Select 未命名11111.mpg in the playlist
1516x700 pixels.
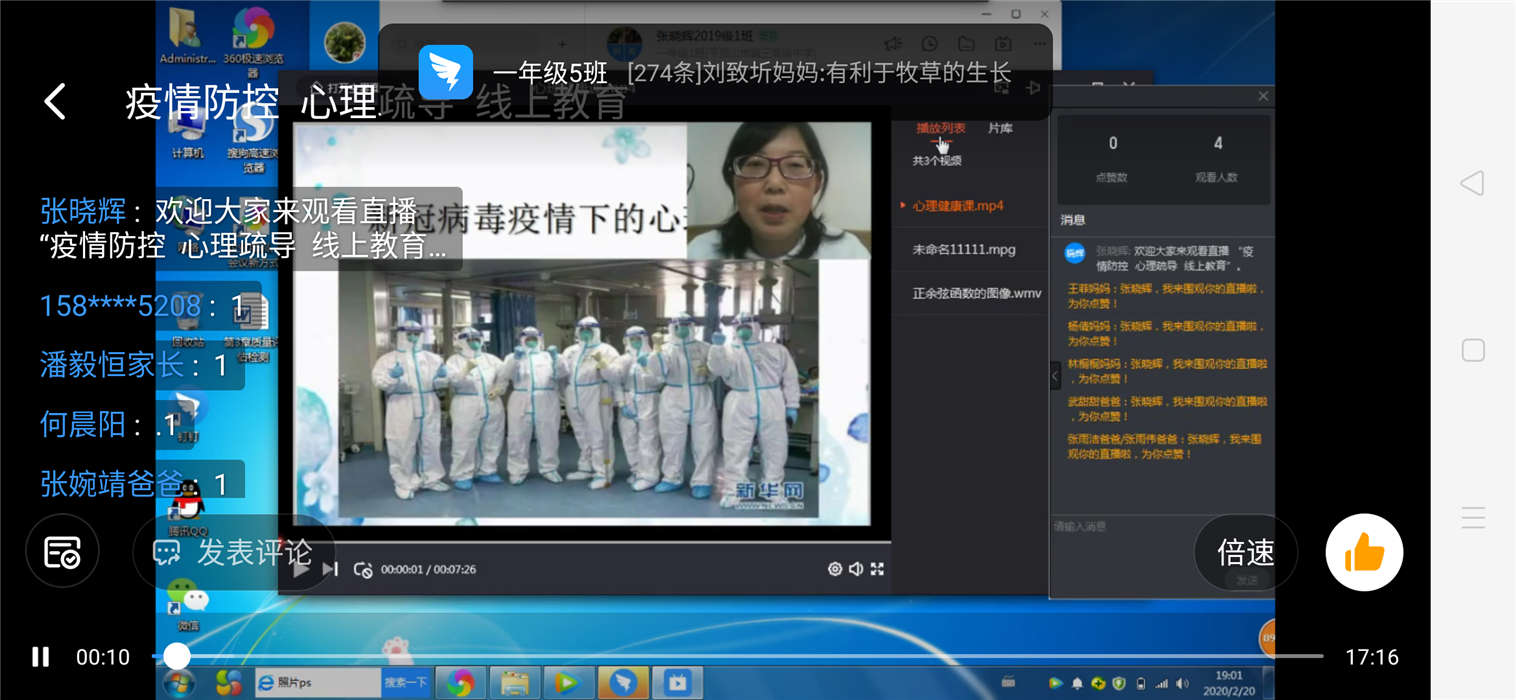click(x=964, y=250)
